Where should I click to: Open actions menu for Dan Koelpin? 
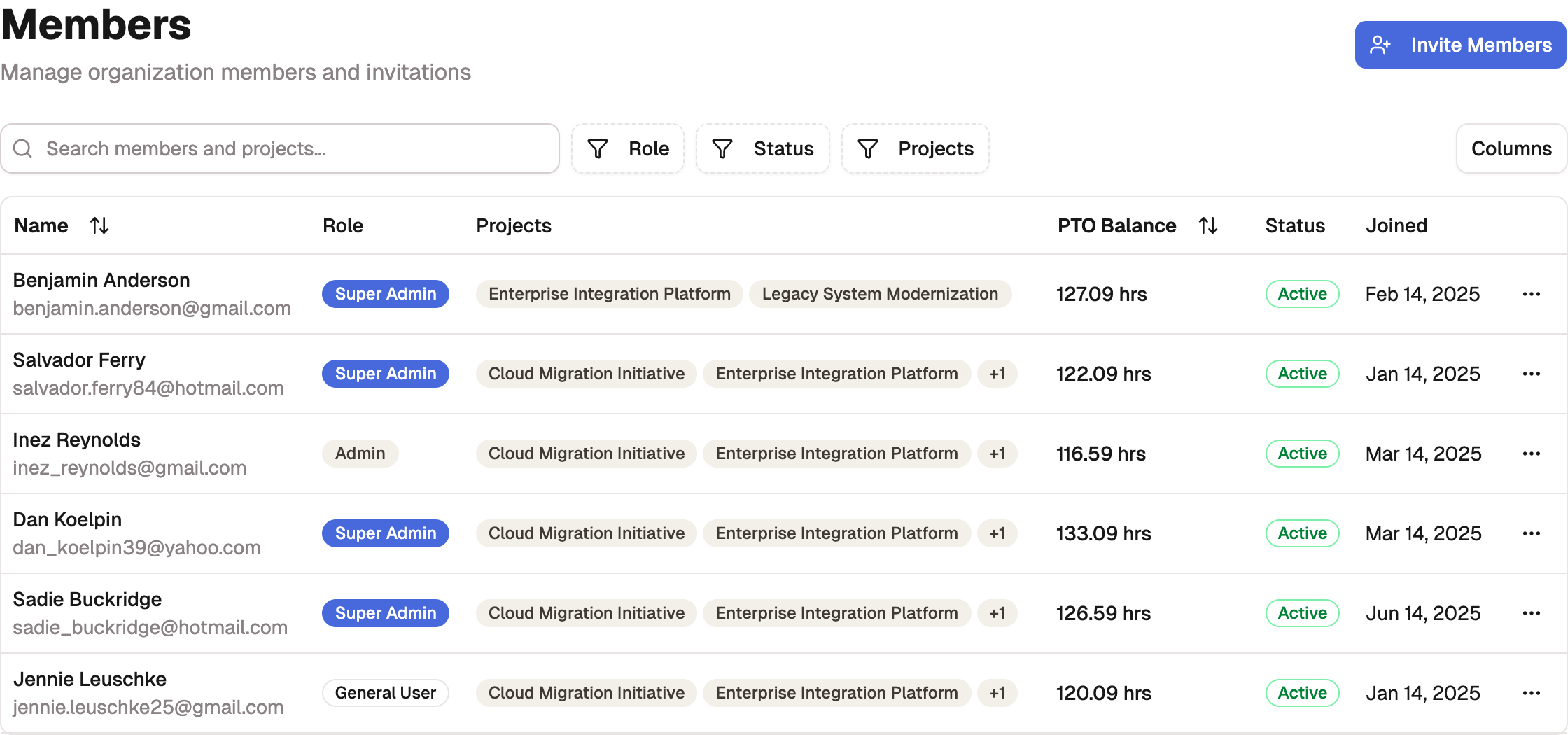[1532, 533]
